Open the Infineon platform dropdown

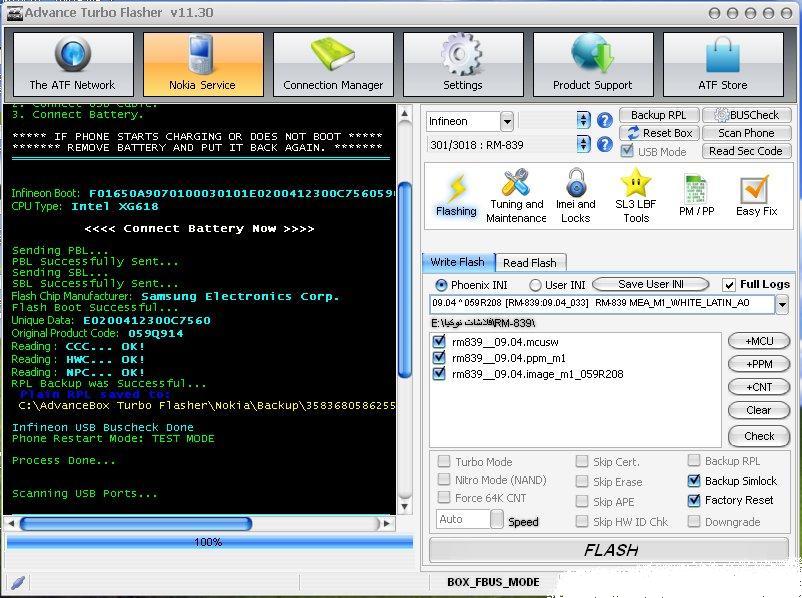click(x=506, y=121)
